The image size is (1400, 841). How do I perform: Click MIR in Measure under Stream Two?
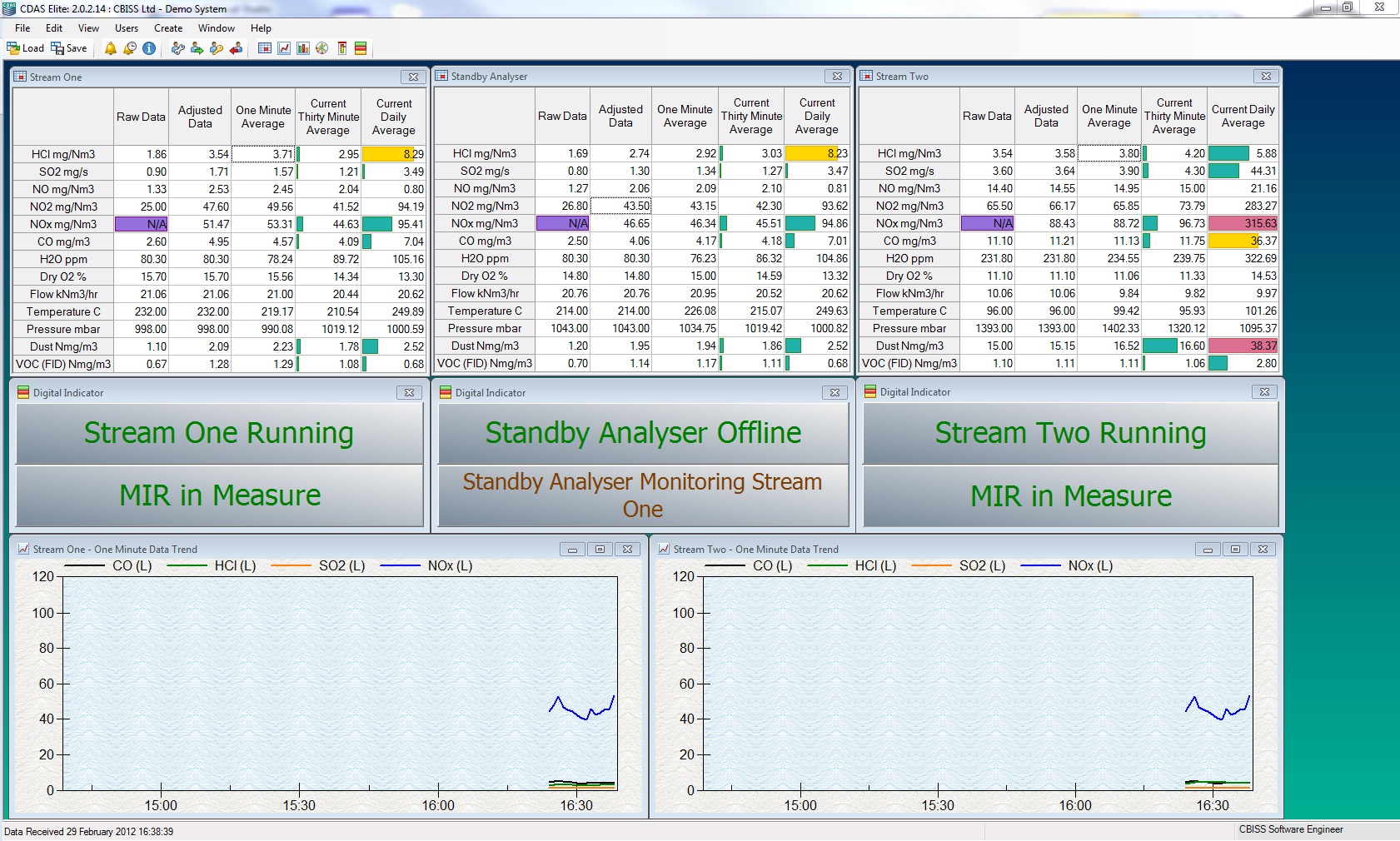[1070, 496]
